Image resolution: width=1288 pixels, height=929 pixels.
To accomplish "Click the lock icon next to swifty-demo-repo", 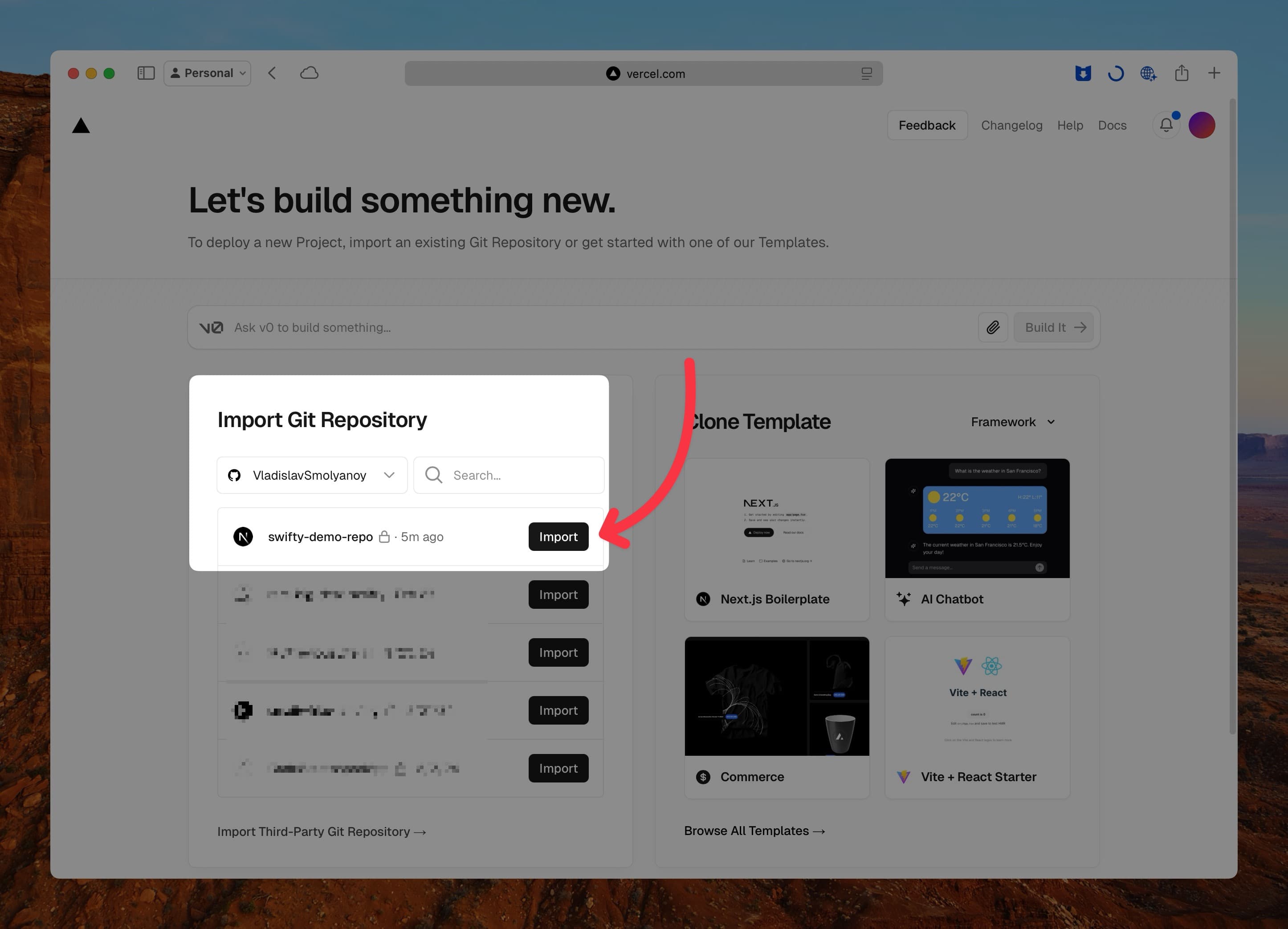I will (x=384, y=537).
